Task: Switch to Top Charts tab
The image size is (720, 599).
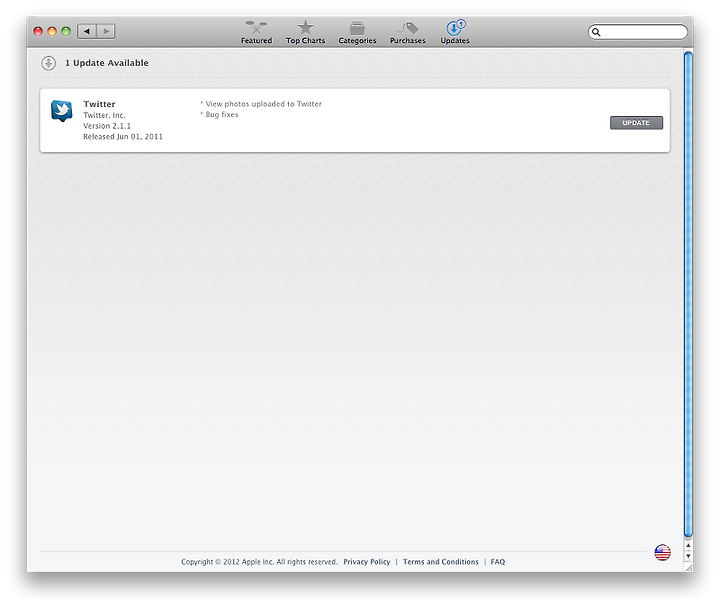Action: point(305,33)
